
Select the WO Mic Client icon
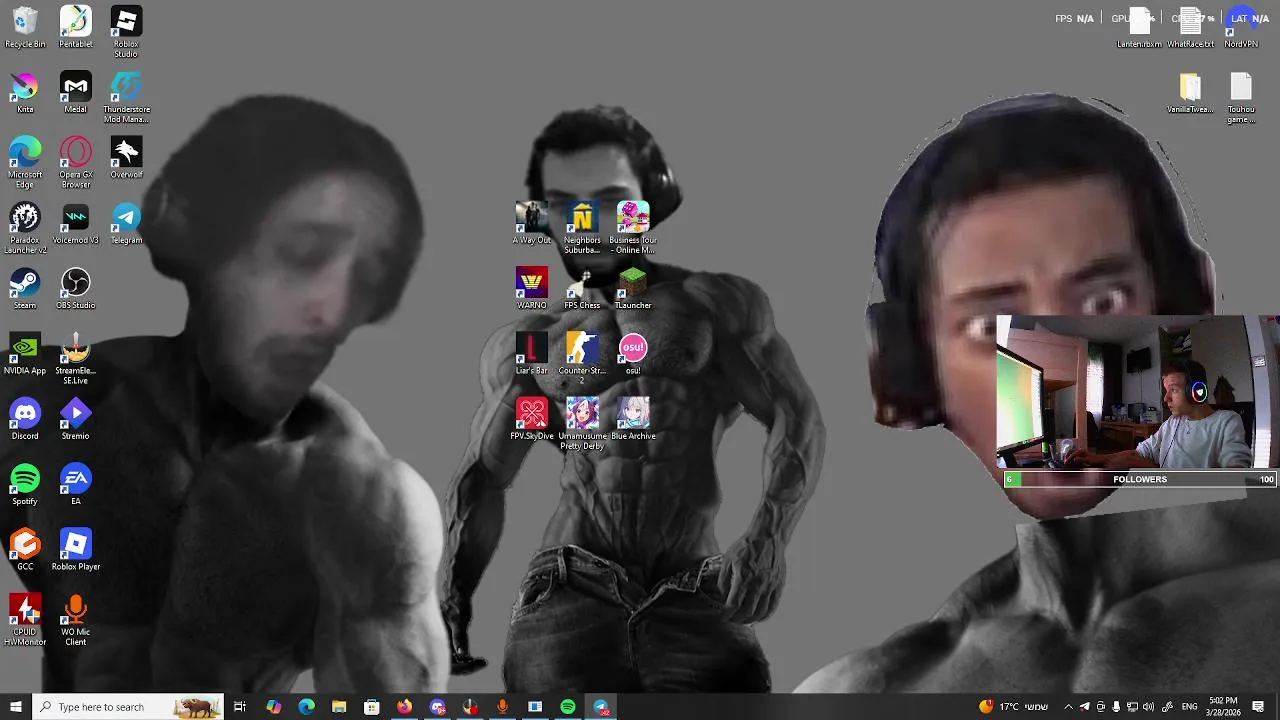[76, 619]
